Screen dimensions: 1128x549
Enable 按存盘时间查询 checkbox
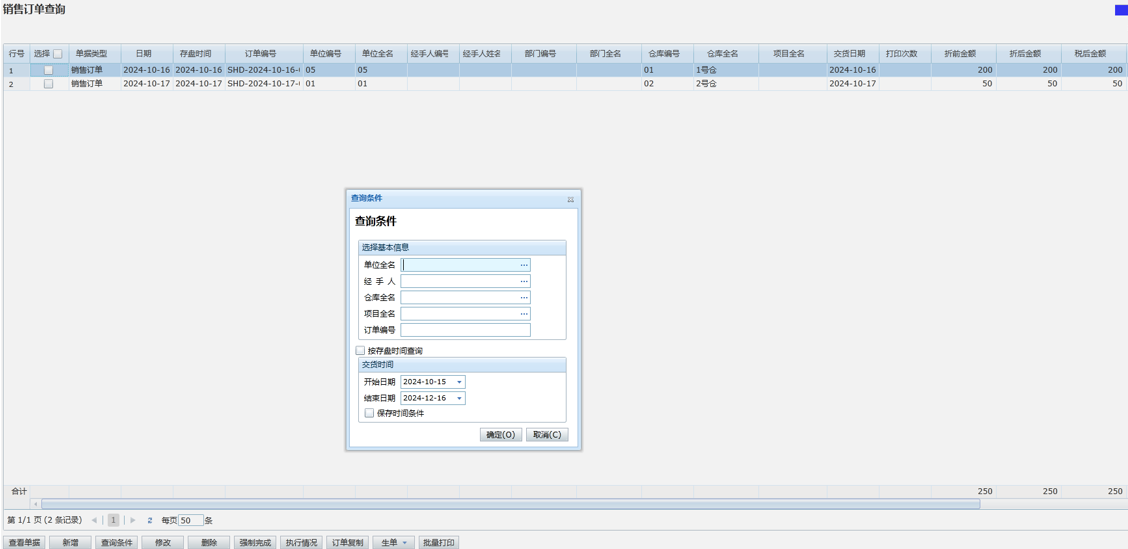click(x=361, y=351)
